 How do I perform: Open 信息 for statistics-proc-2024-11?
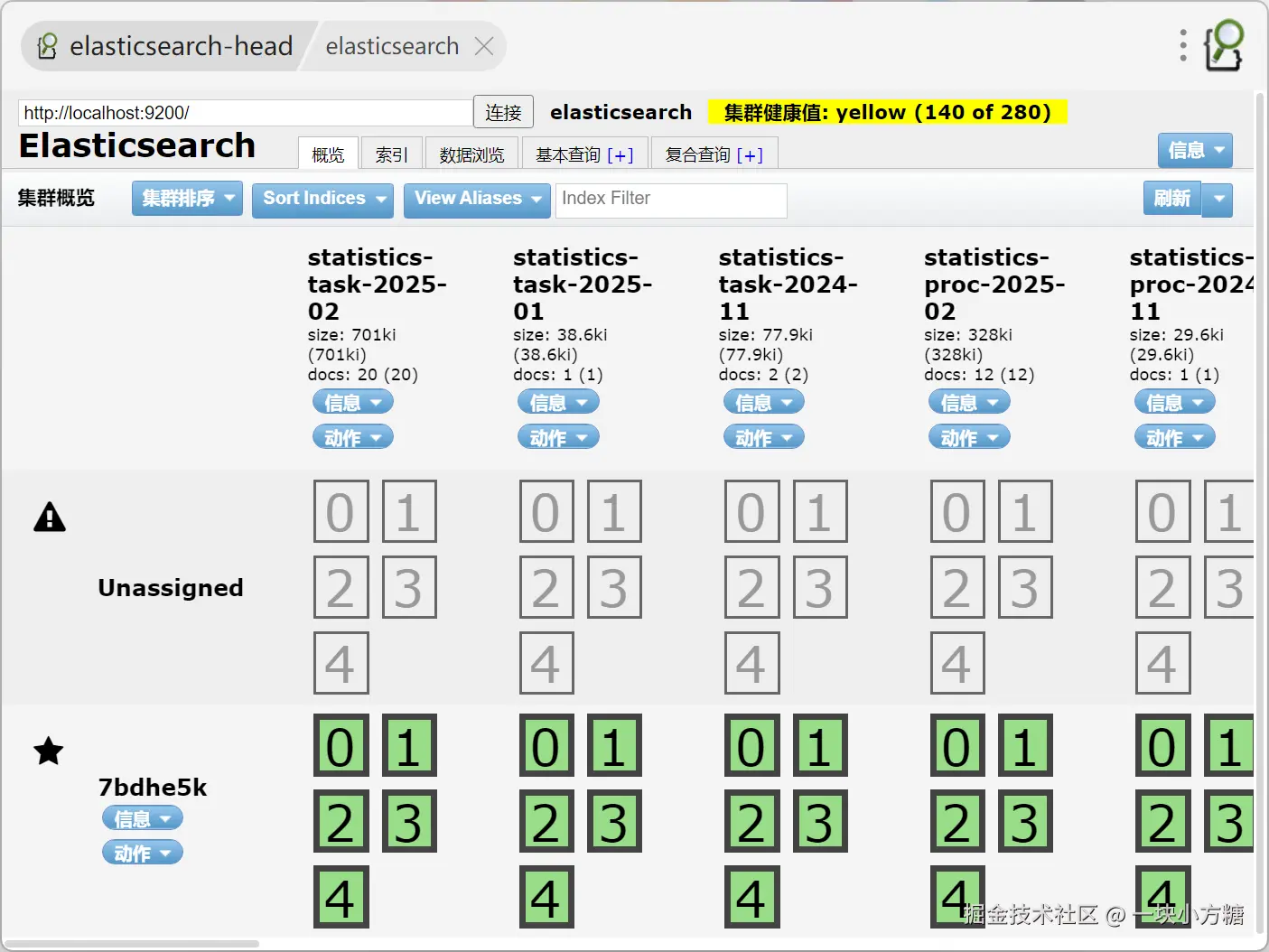tap(1174, 402)
